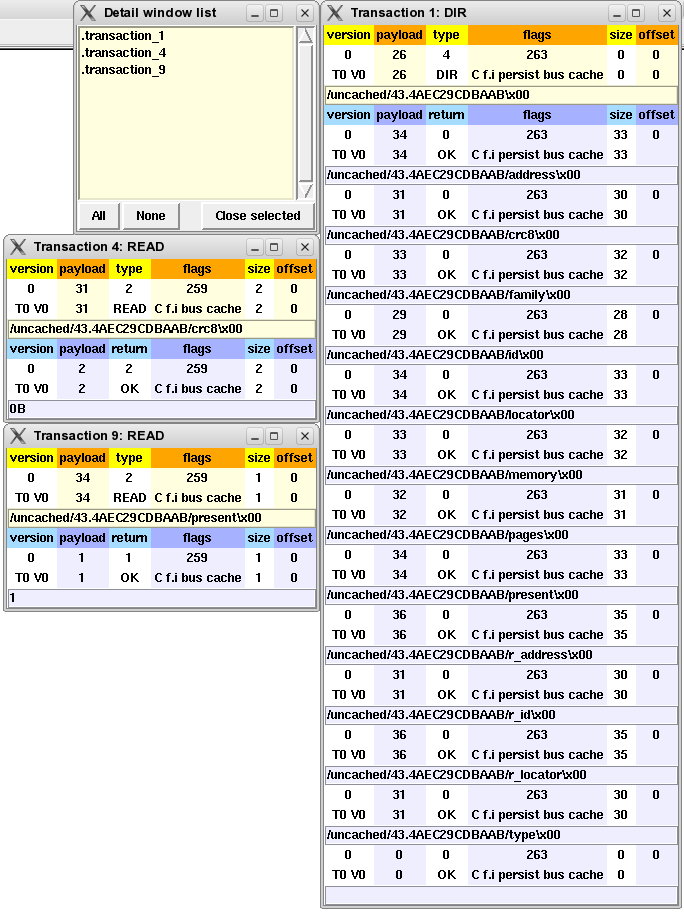Image resolution: width=684 pixels, height=912 pixels.
Task: Click X icon in Detail window list title
Action: [88, 13]
